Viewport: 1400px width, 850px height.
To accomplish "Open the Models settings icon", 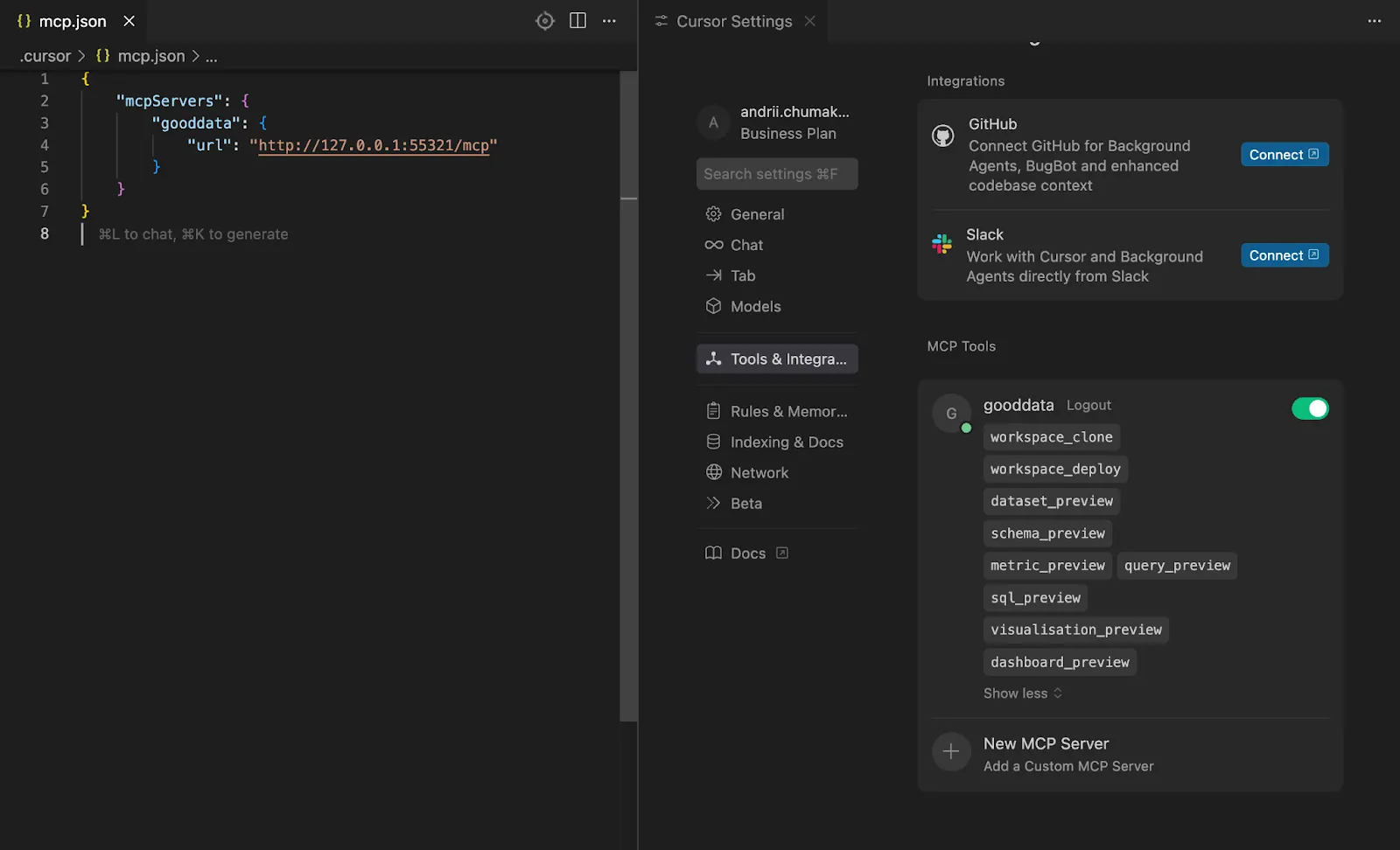I will pos(713,306).
